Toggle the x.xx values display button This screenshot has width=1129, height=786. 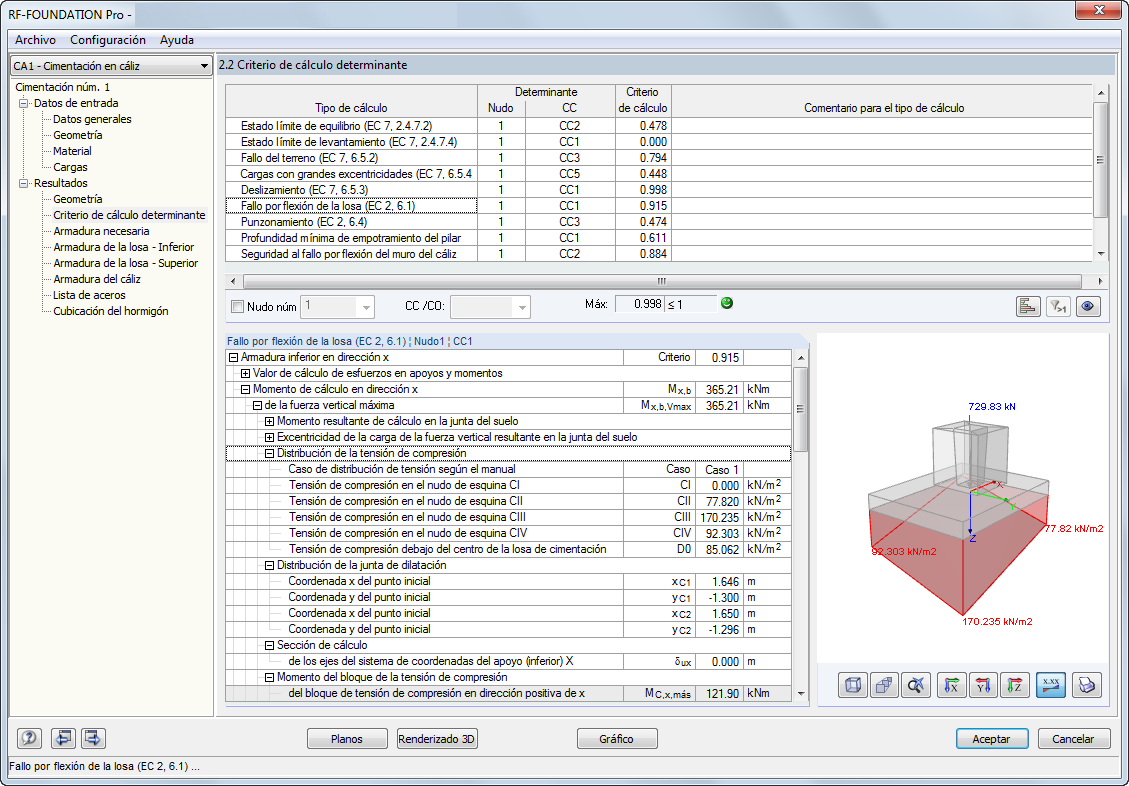(x=1051, y=685)
